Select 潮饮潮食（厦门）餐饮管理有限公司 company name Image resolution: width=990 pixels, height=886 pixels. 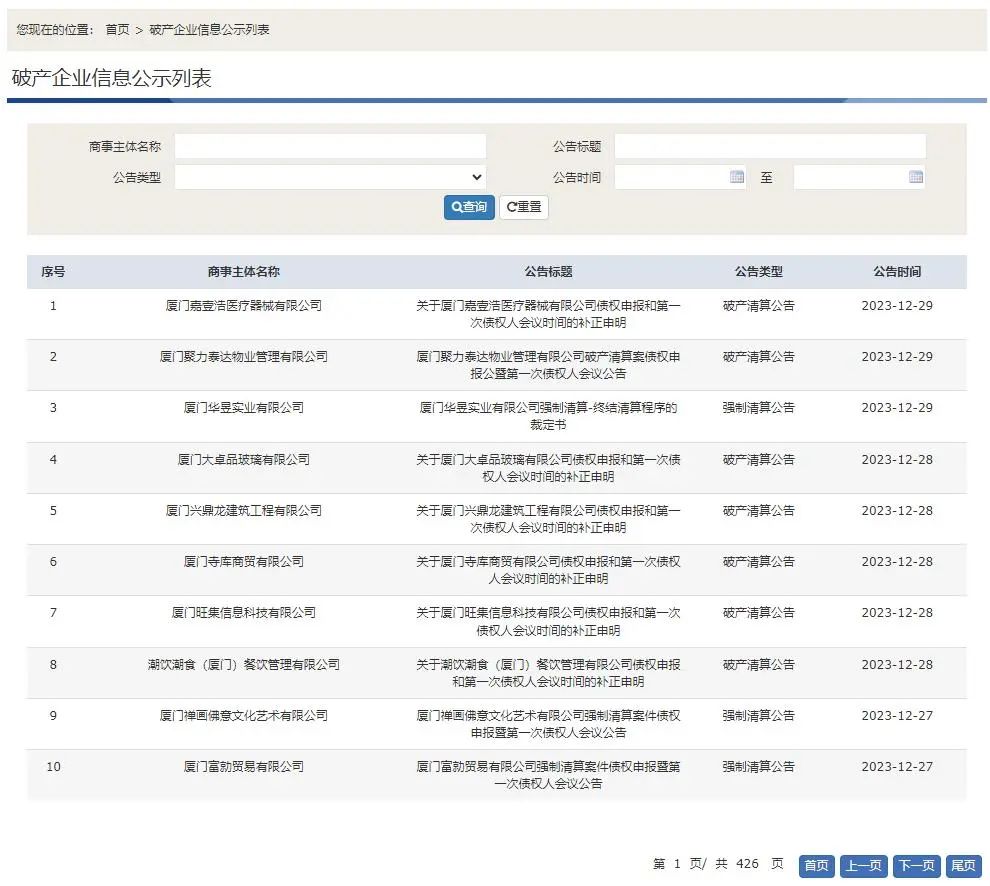click(244, 665)
